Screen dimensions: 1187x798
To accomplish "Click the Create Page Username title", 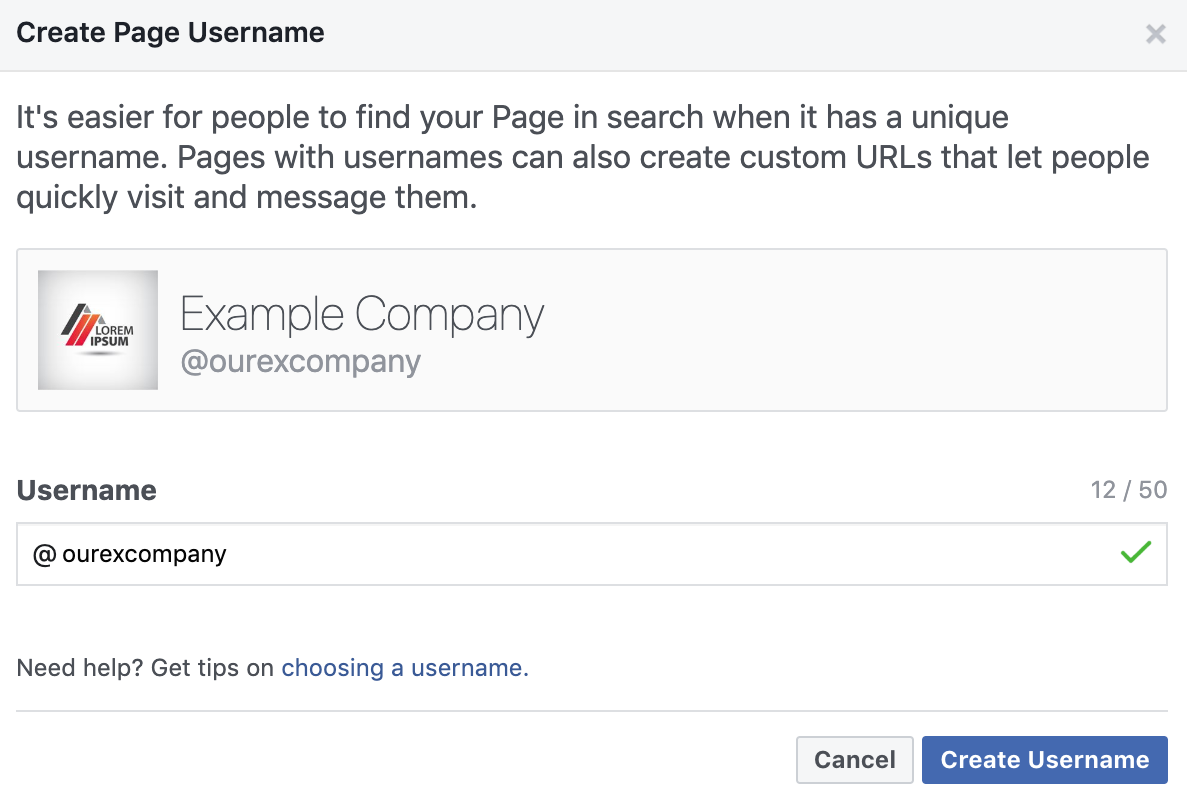I will 169,32.
